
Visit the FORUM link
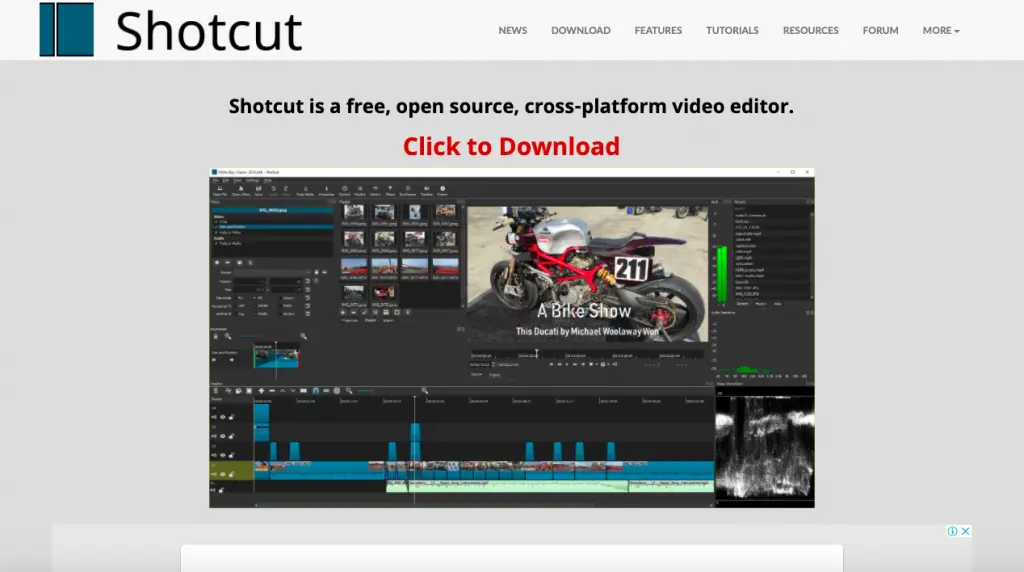click(x=880, y=30)
